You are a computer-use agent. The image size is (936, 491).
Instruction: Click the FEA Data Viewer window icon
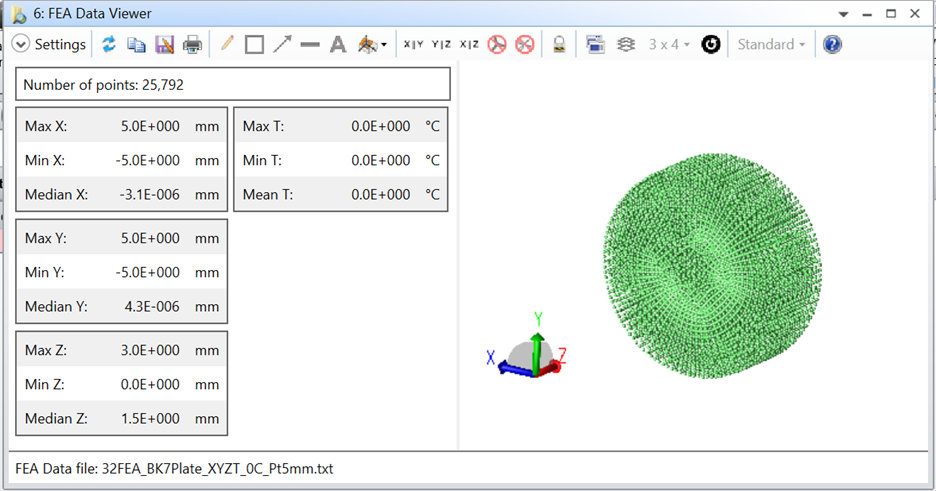(x=19, y=14)
